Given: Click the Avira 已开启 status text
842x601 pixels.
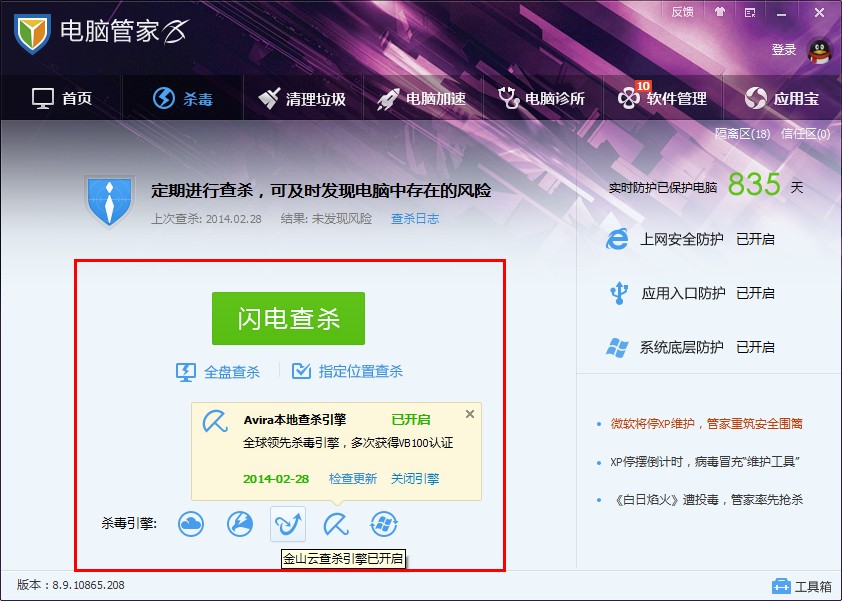Looking at the screenshot, I should tap(411, 419).
